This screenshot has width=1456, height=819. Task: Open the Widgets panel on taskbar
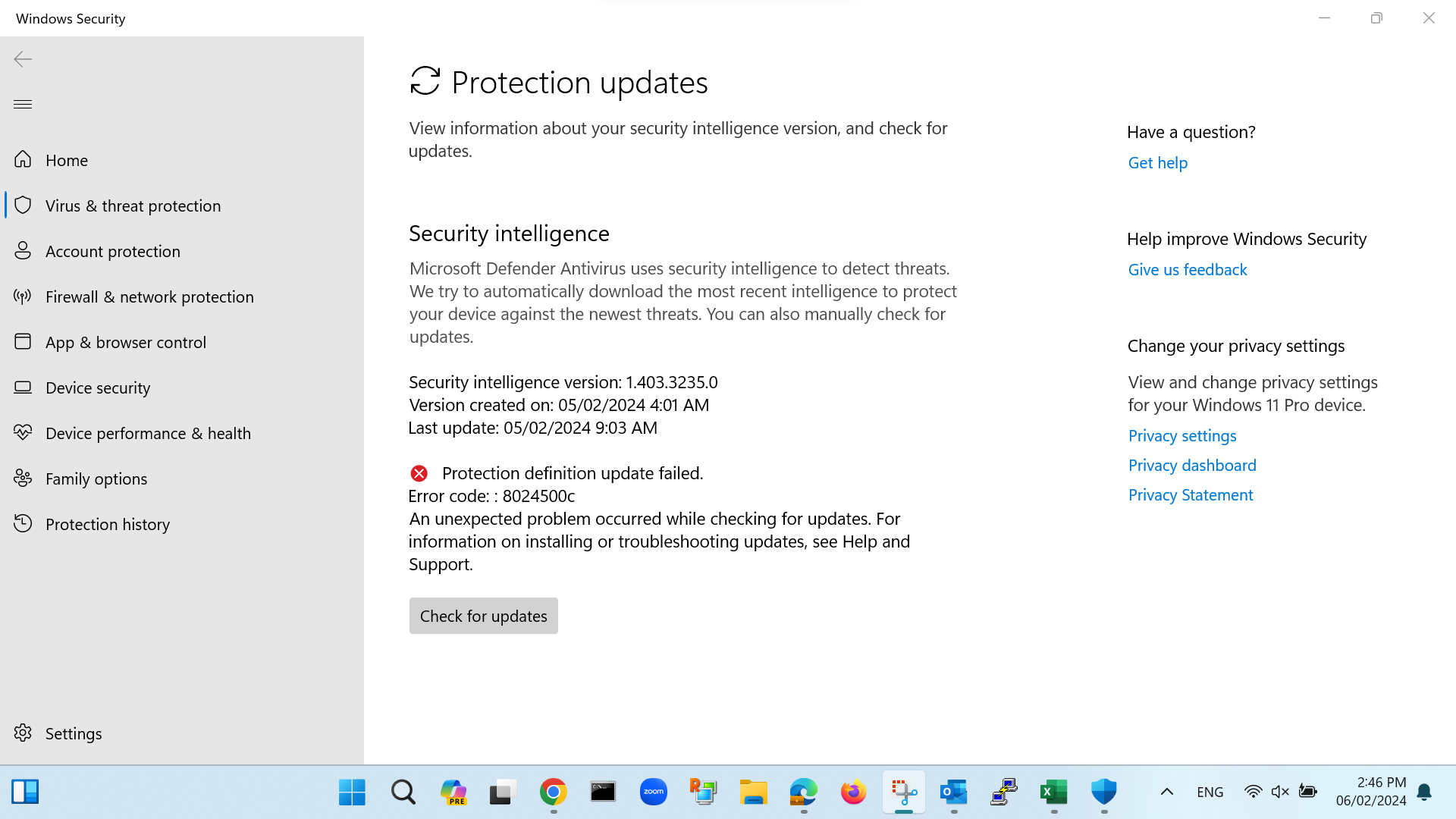click(25, 792)
